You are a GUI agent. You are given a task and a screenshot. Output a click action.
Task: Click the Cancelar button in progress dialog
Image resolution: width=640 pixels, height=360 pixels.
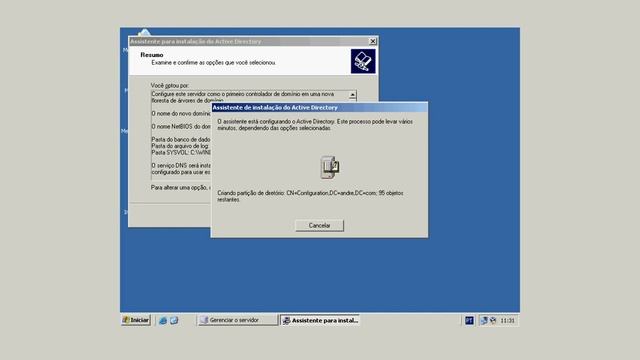(319, 225)
